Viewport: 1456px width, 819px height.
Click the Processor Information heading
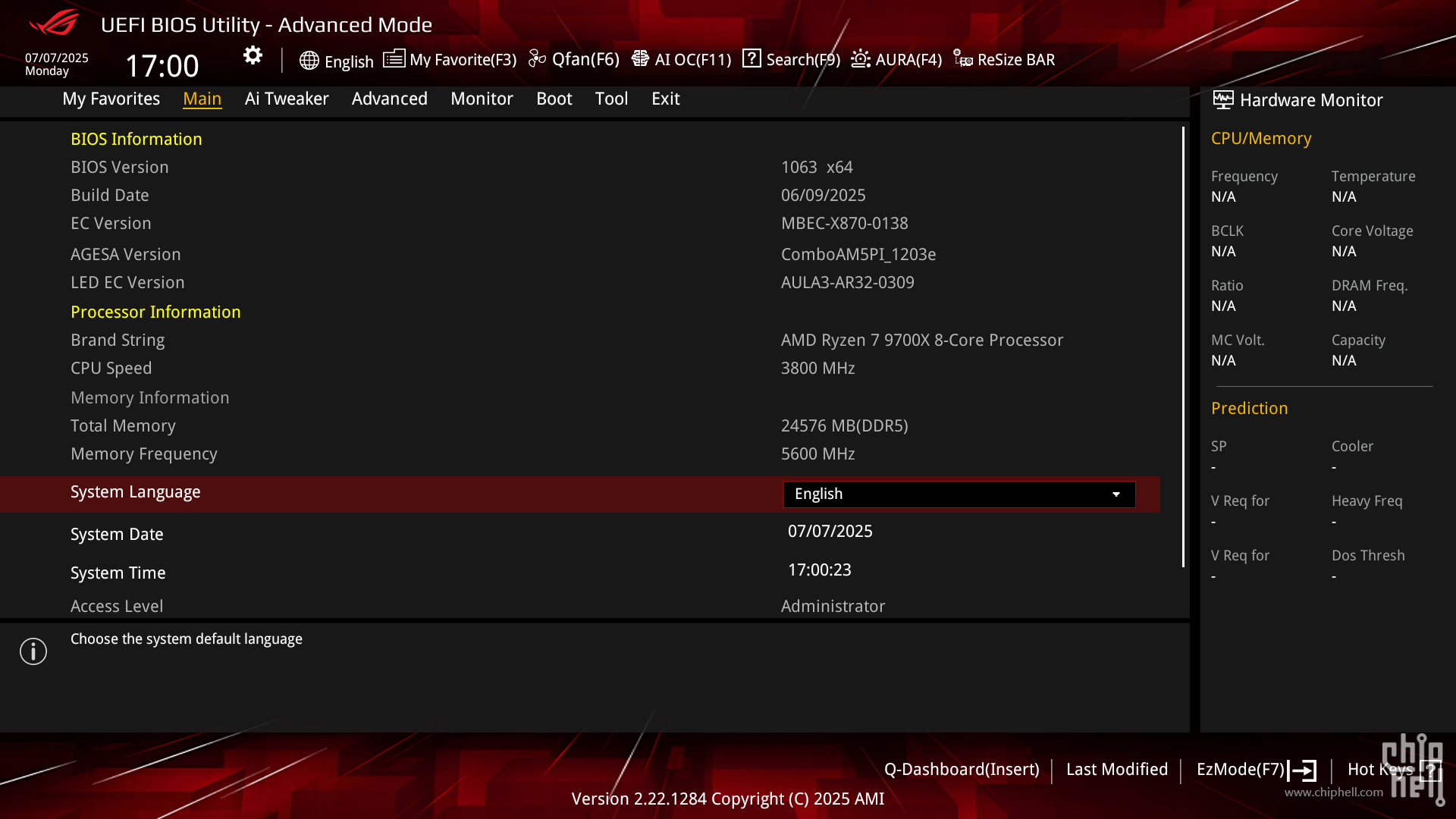[155, 312]
